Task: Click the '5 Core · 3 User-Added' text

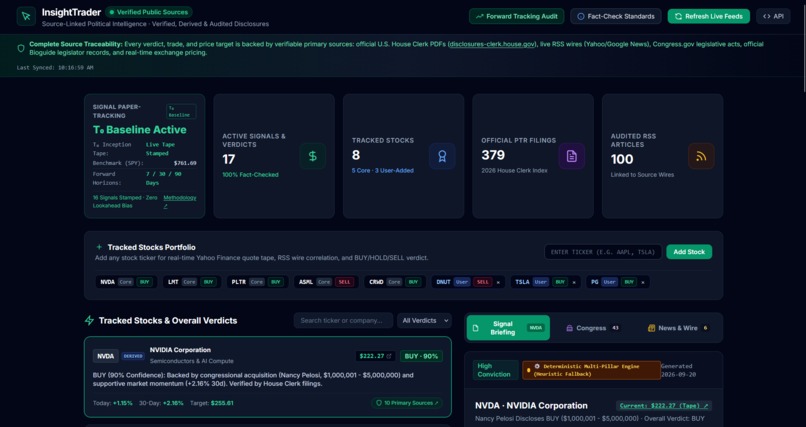Action: coord(382,171)
